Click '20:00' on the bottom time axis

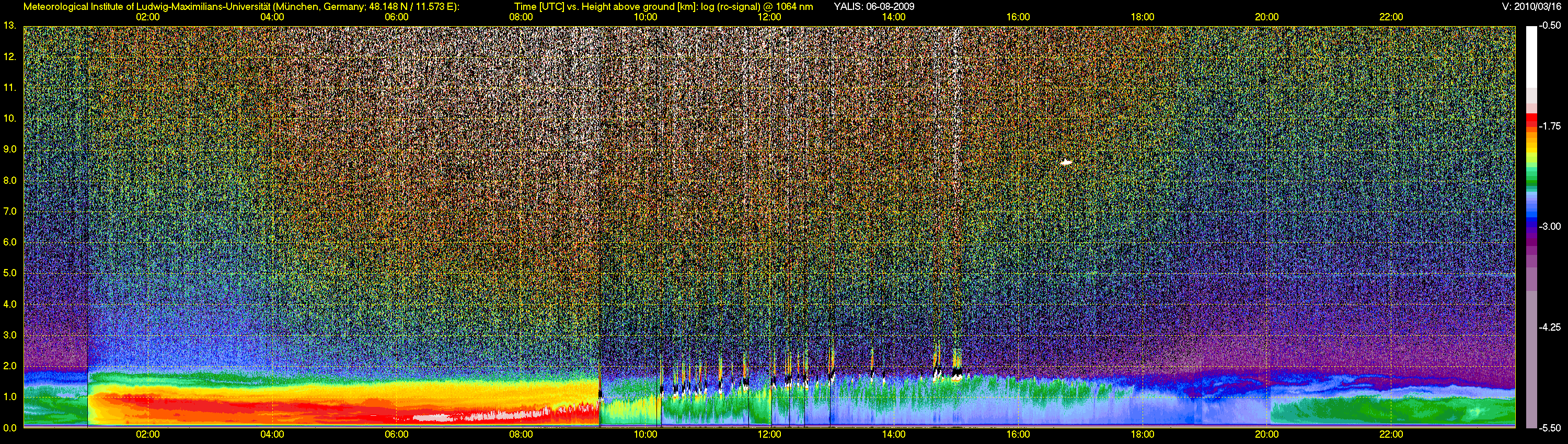[1267, 434]
